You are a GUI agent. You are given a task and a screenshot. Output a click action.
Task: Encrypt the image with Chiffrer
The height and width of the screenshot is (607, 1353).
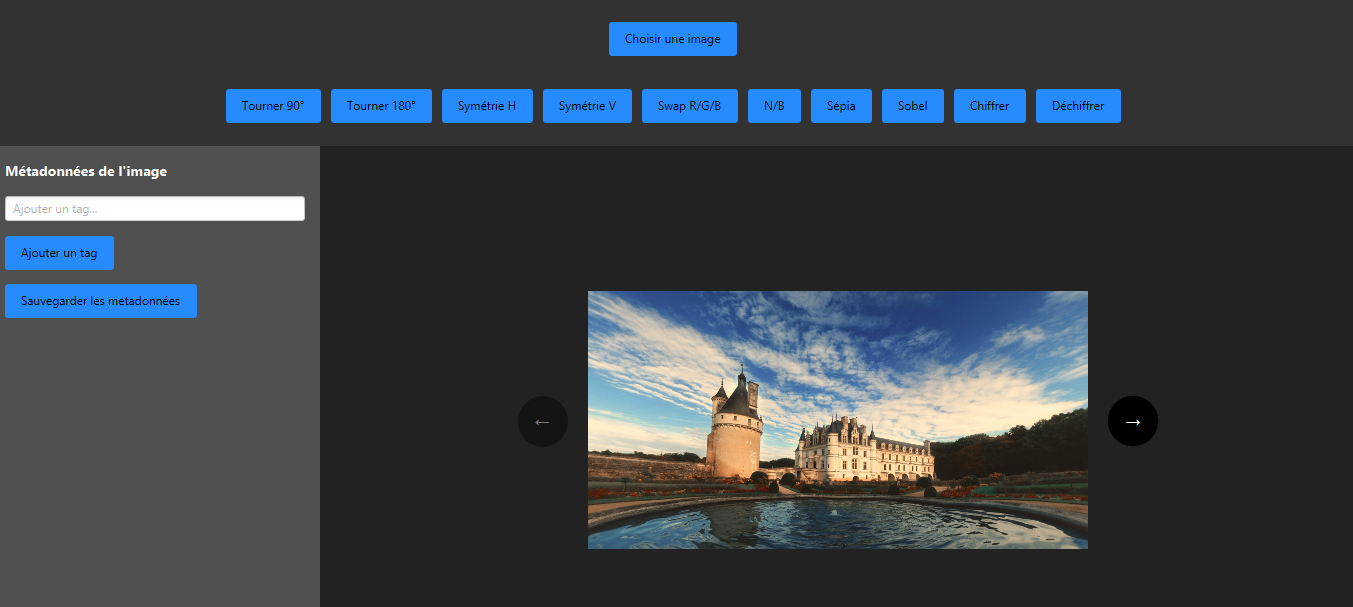[x=989, y=105]
